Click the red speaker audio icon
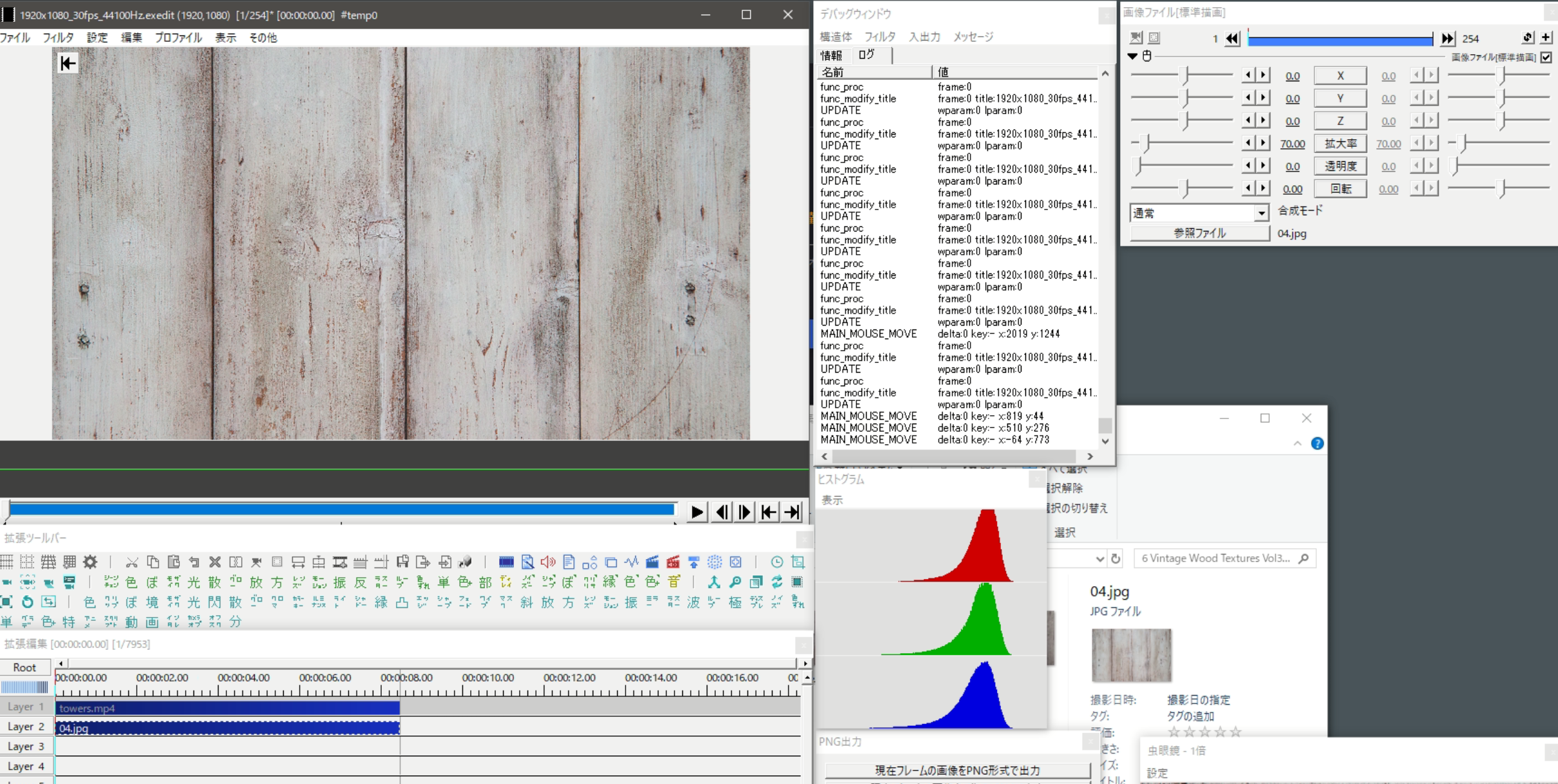The image size is (1558, 784). click(x=547, y=562)
